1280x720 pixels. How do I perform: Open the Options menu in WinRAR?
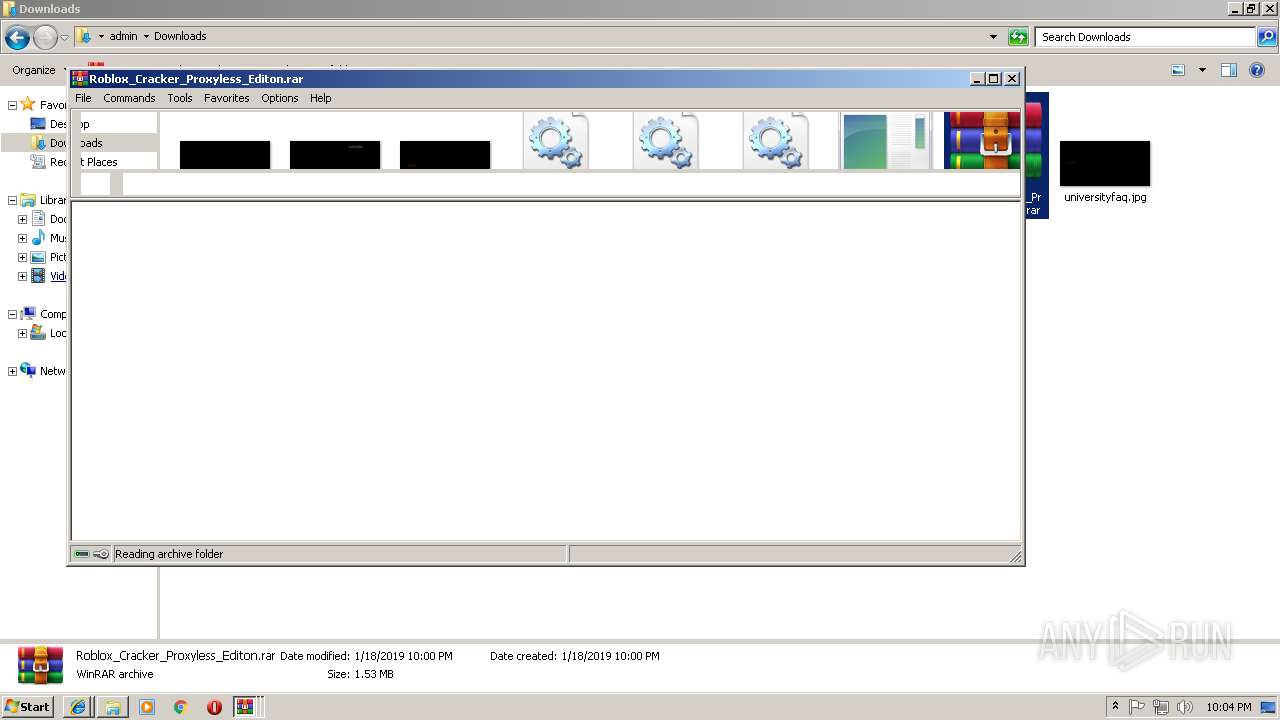click(280, 98)
